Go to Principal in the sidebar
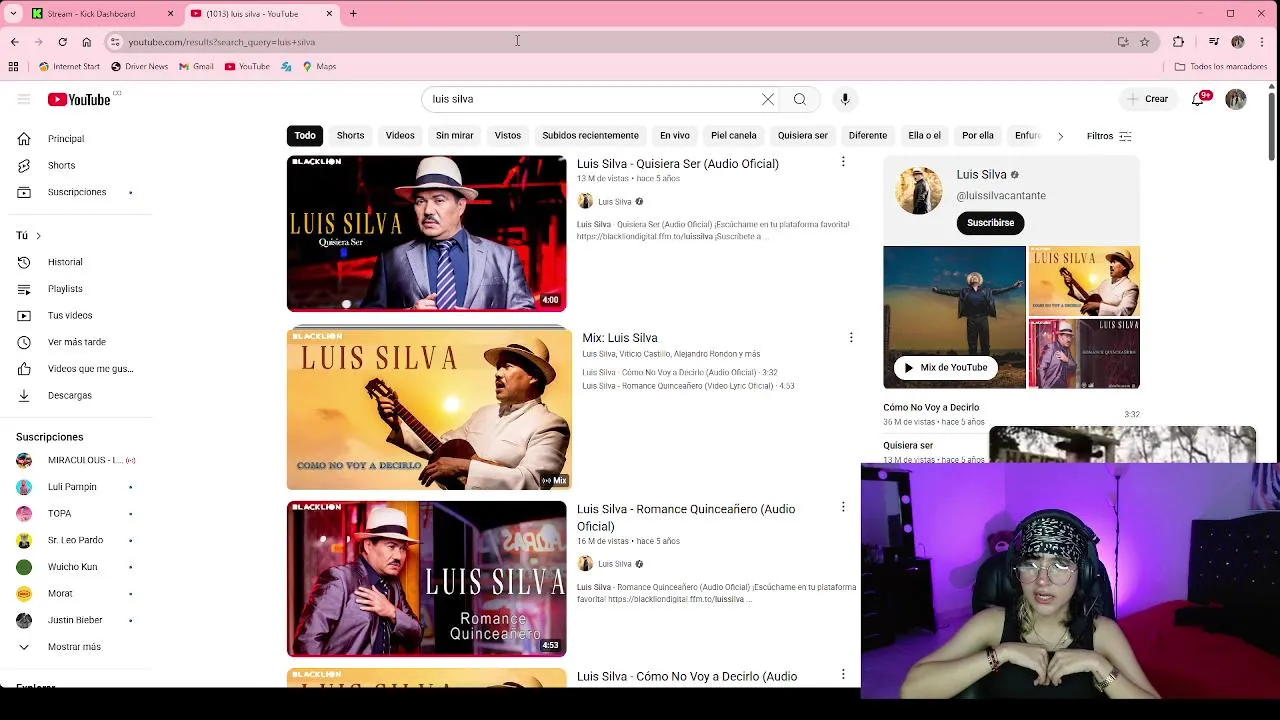 (66, 139)
